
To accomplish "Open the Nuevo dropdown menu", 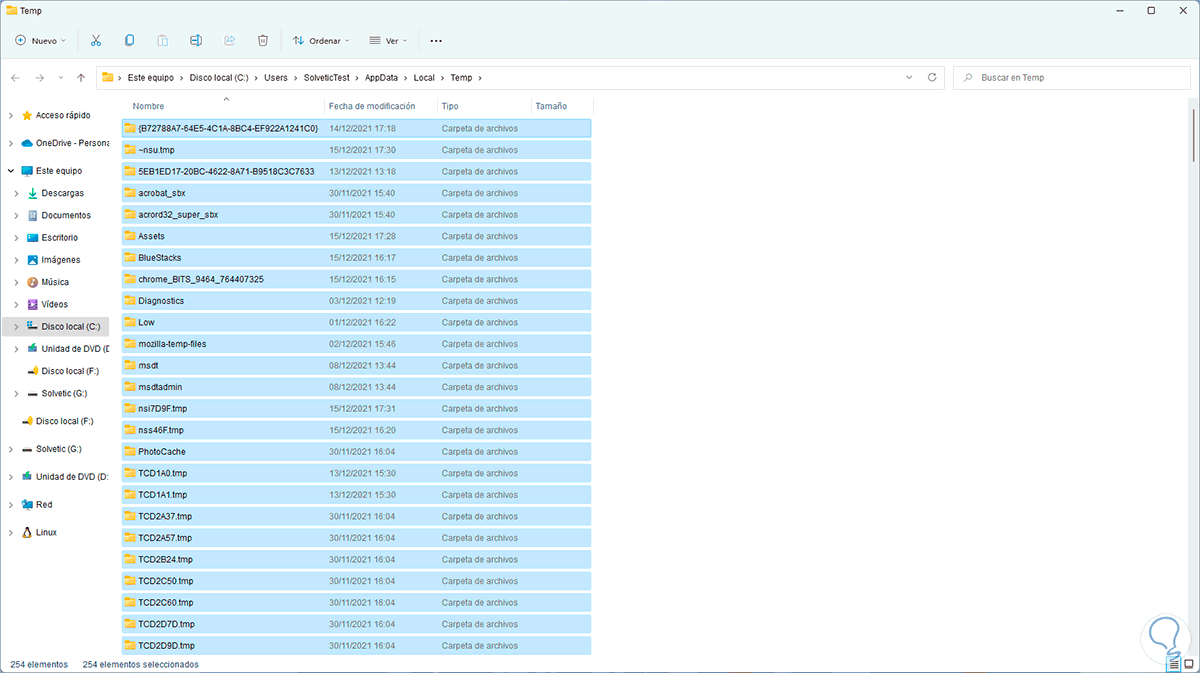I will click(40, 41).
